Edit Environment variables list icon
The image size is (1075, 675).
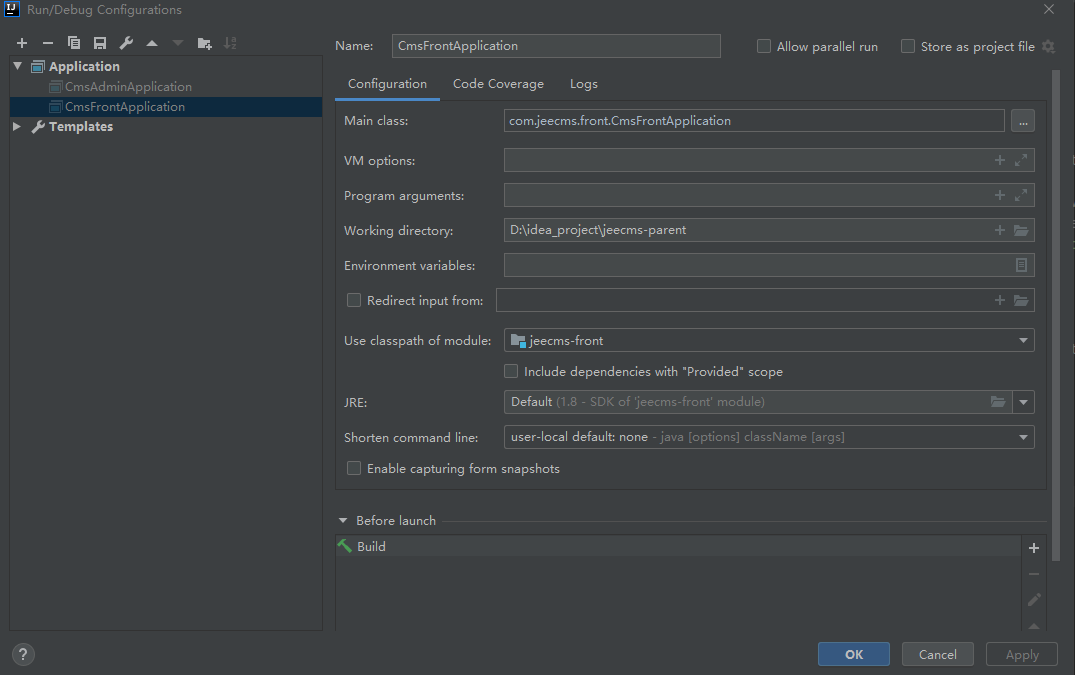click(x=1021, y=266)
